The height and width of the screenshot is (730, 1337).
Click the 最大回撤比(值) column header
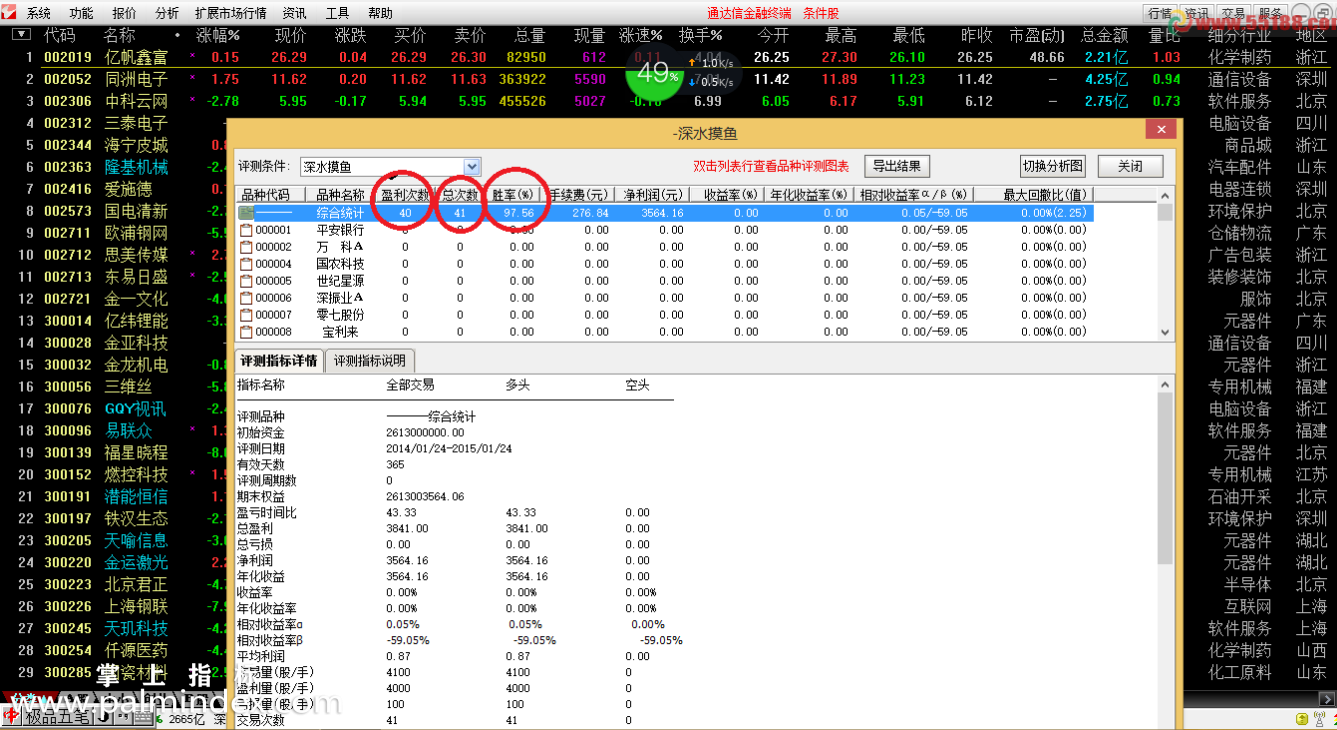pos(1033,195)
